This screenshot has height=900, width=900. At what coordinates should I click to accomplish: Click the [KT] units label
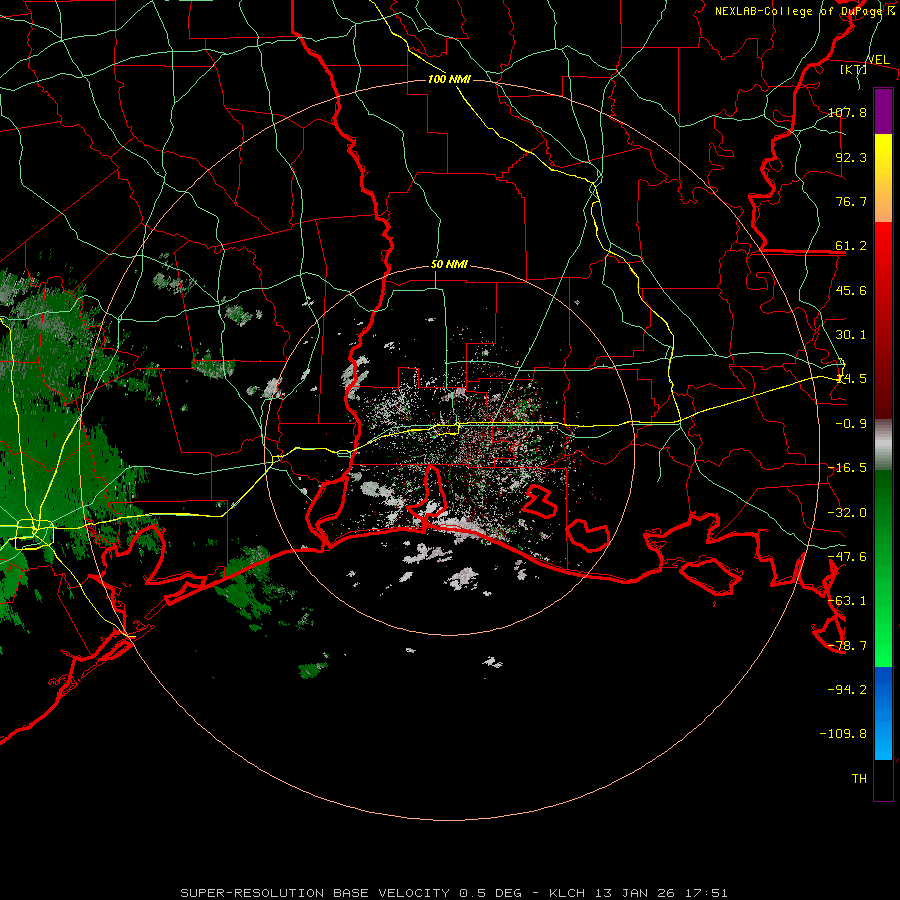point(854,69)
